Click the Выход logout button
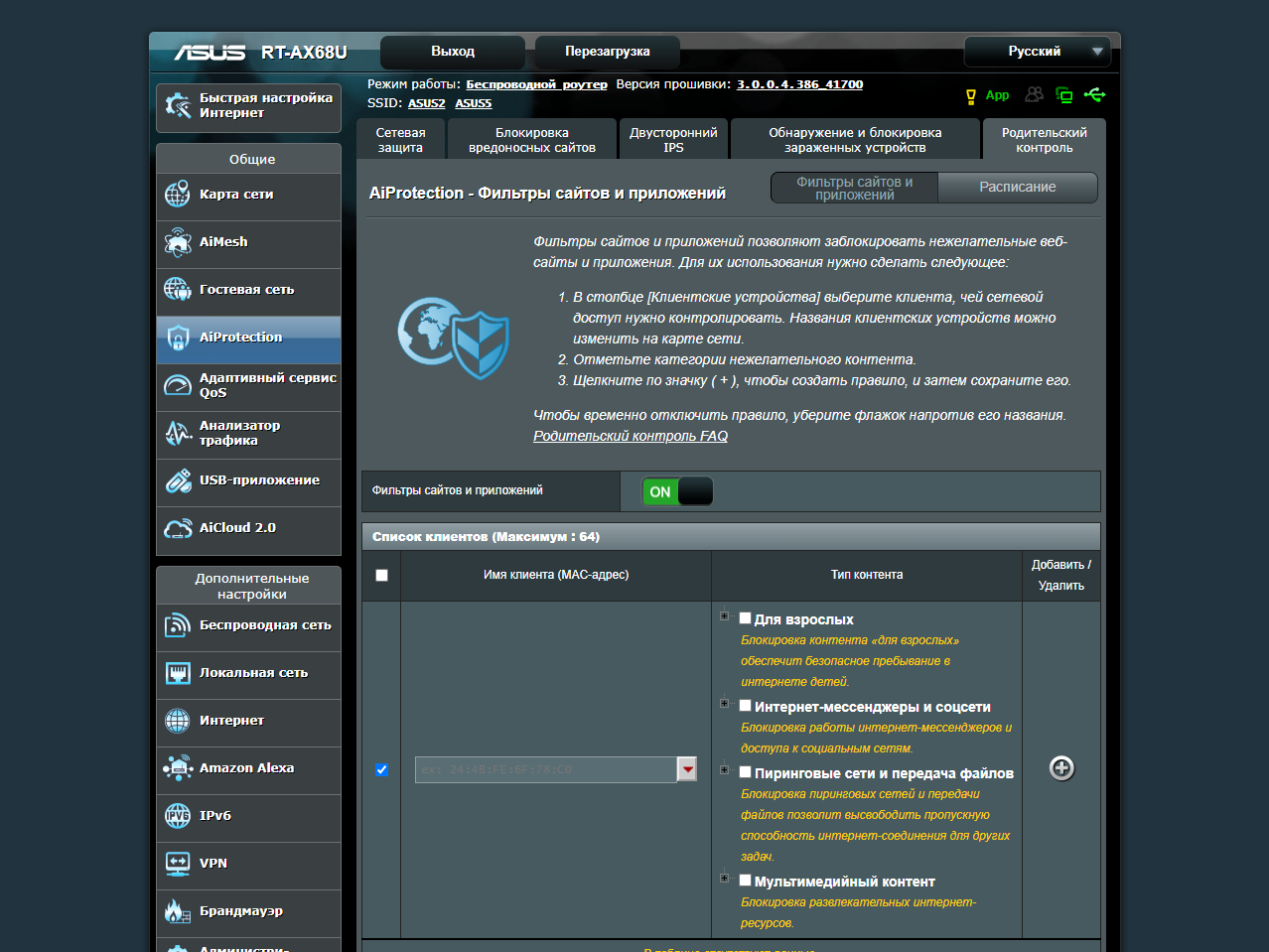 point(453,52)
